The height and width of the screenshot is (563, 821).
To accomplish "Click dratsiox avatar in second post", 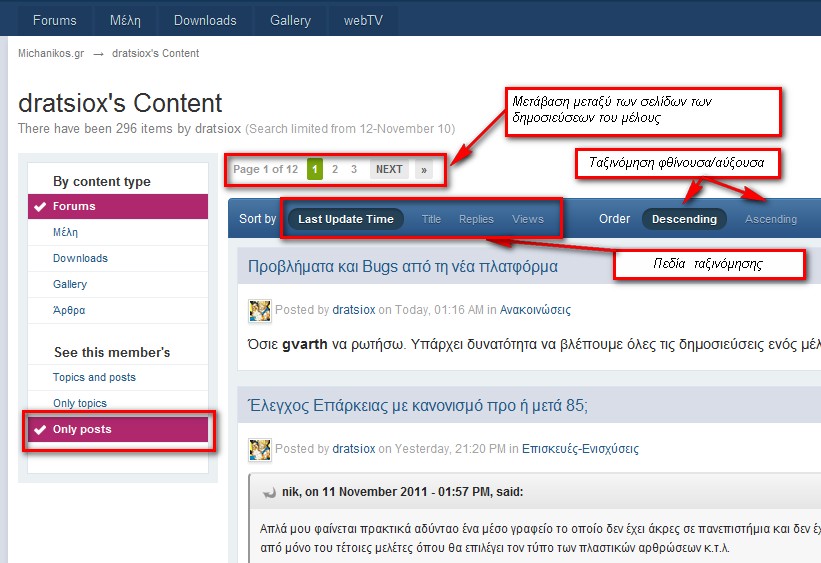I will (260, 450).
